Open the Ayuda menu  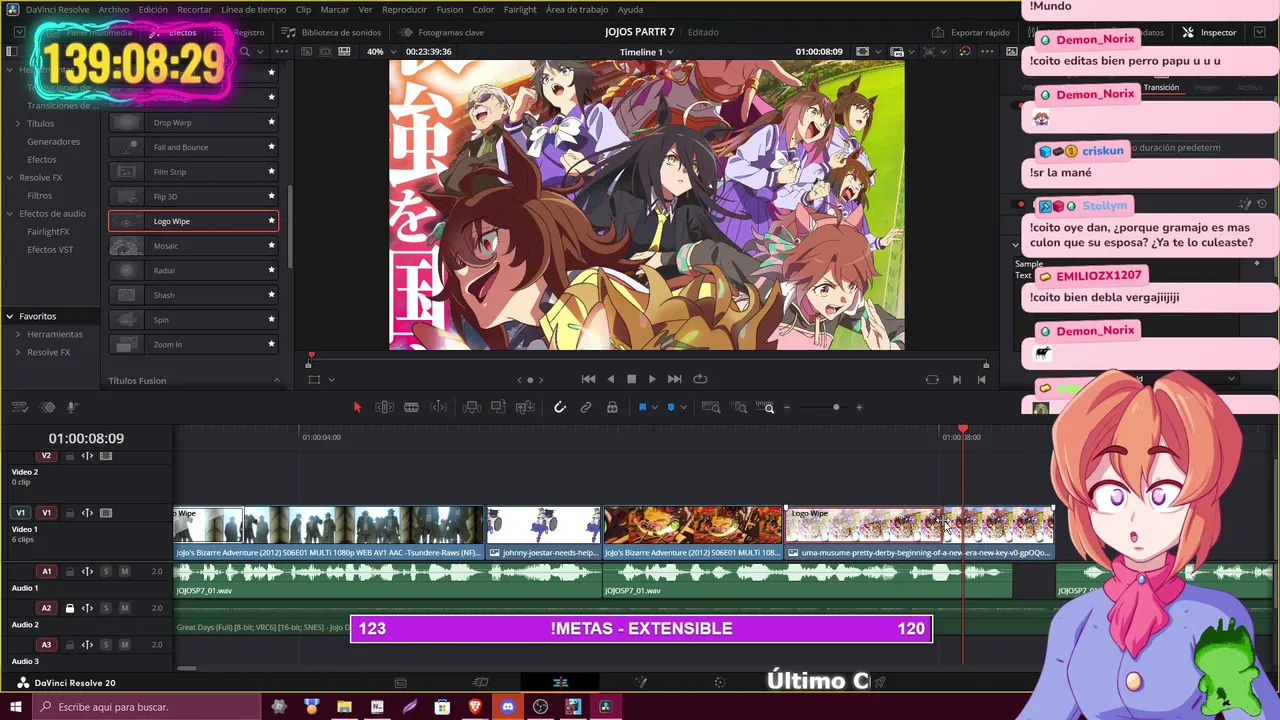pyautogui.click(x=630, y=9)
